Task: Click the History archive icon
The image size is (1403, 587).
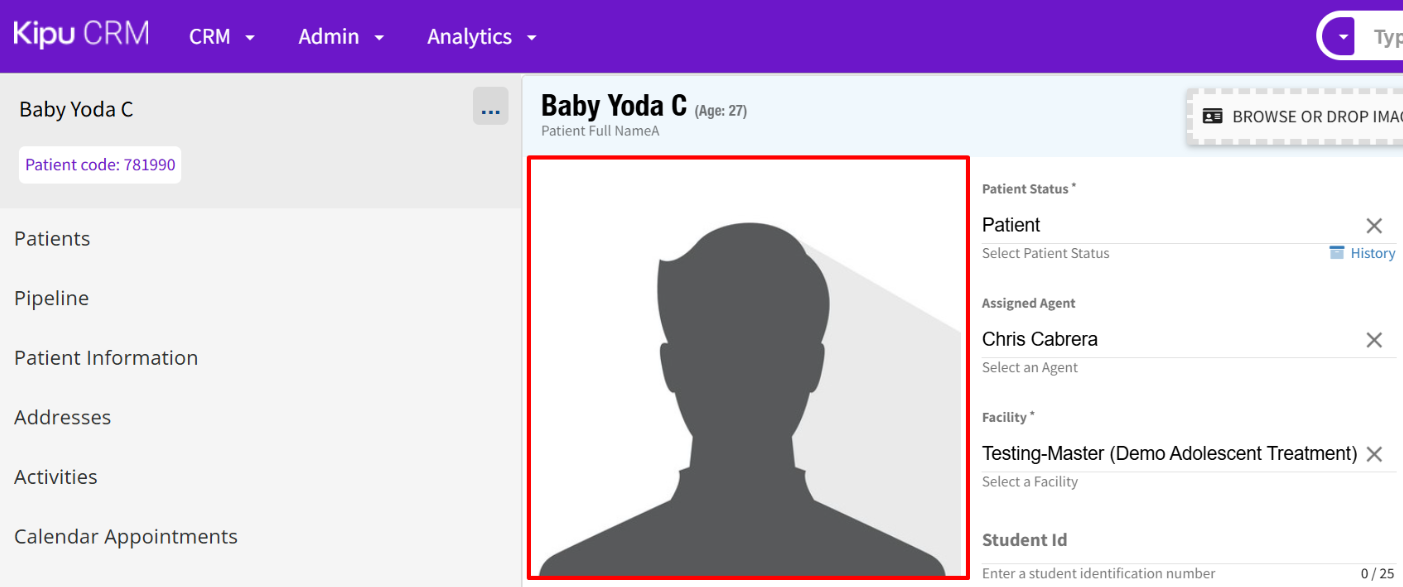Action: (1337, 252)
